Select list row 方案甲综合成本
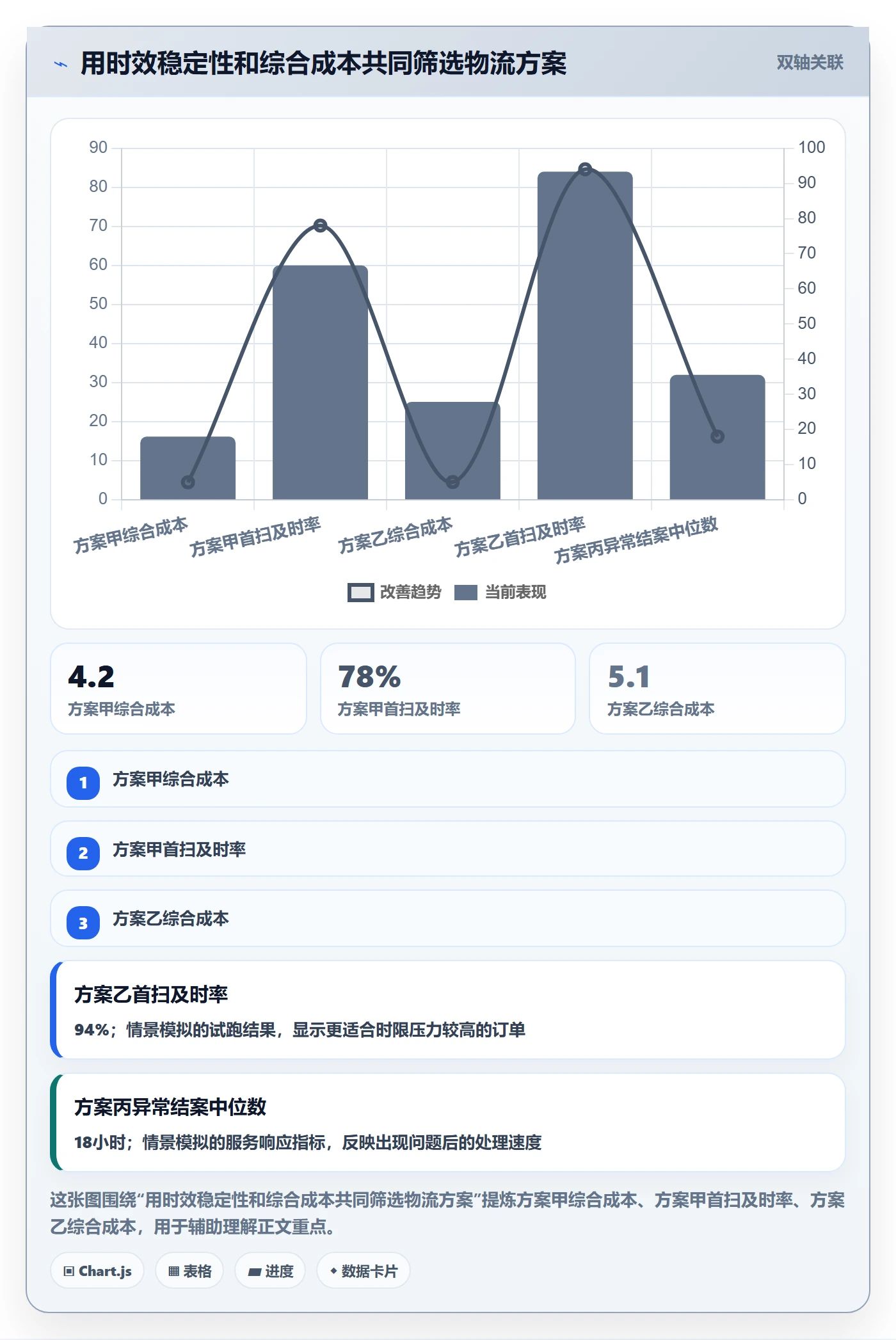 [448, 779]
